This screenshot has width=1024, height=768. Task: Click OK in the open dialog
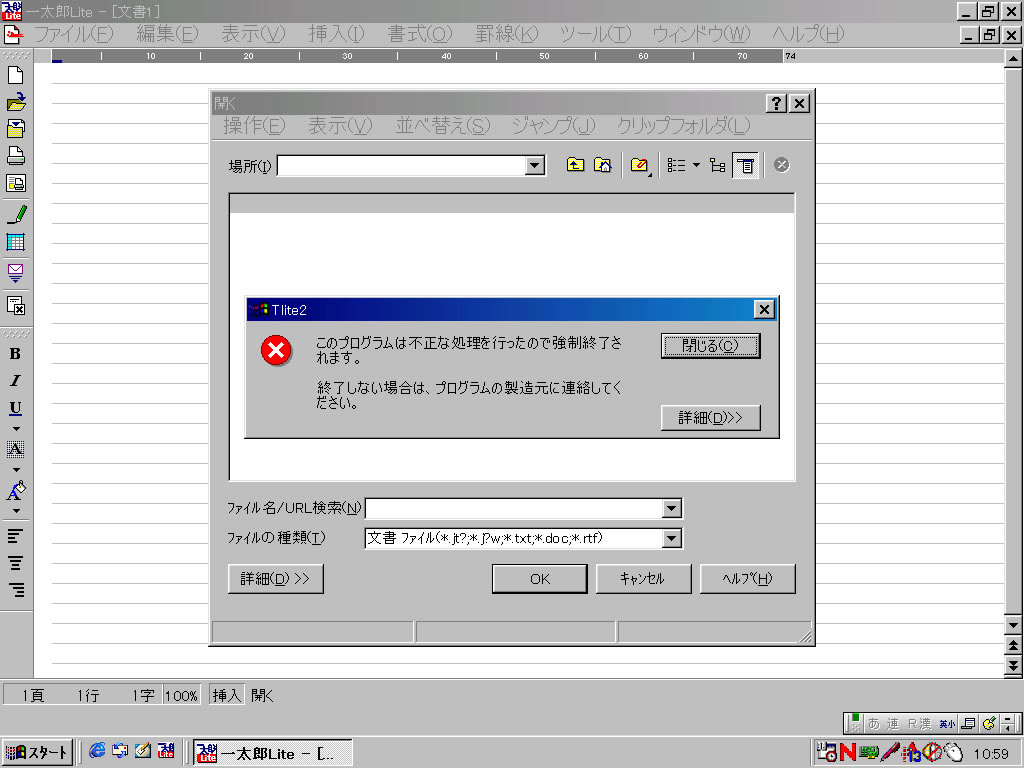(539, 579)
